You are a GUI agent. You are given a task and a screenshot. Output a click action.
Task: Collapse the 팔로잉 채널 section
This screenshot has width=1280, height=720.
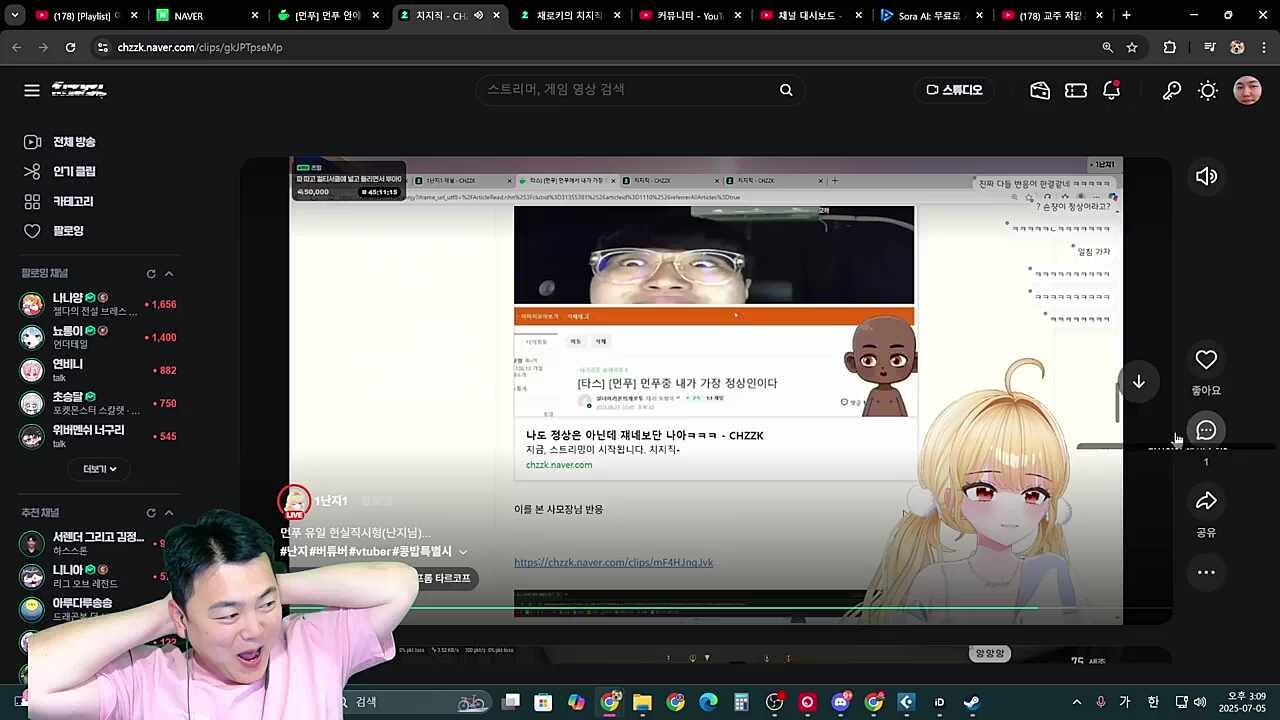click(x=169, y=274)
